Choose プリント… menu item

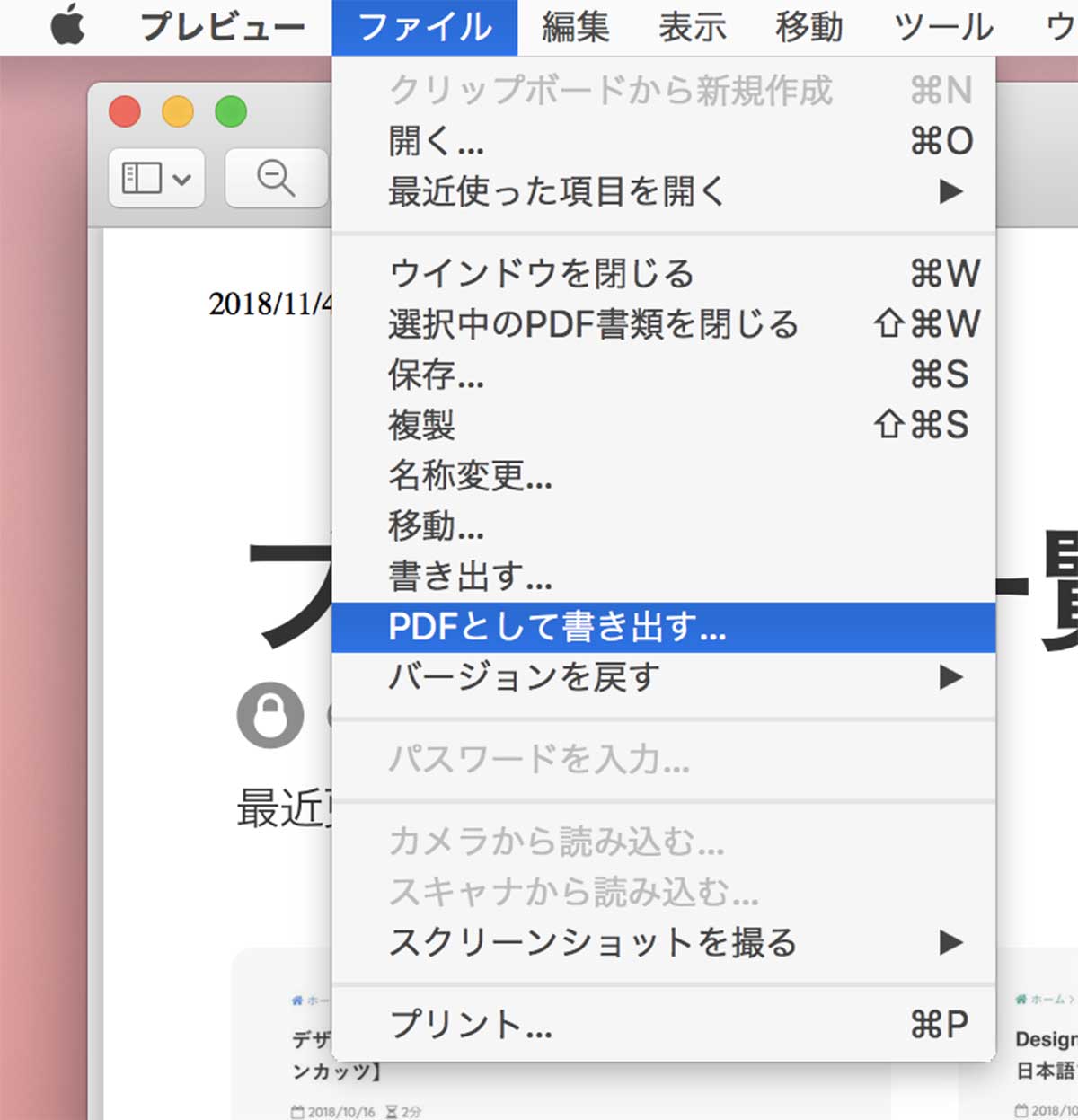point(664,1025)
